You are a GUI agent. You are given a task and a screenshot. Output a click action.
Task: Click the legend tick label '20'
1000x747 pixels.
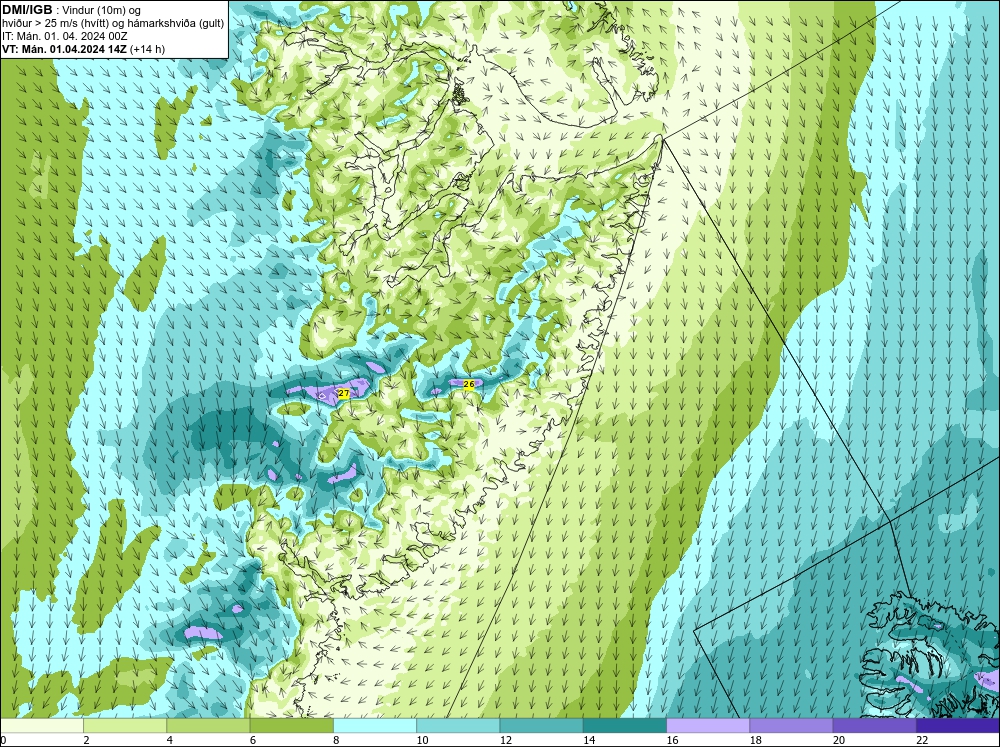click(x=839, y=740)
